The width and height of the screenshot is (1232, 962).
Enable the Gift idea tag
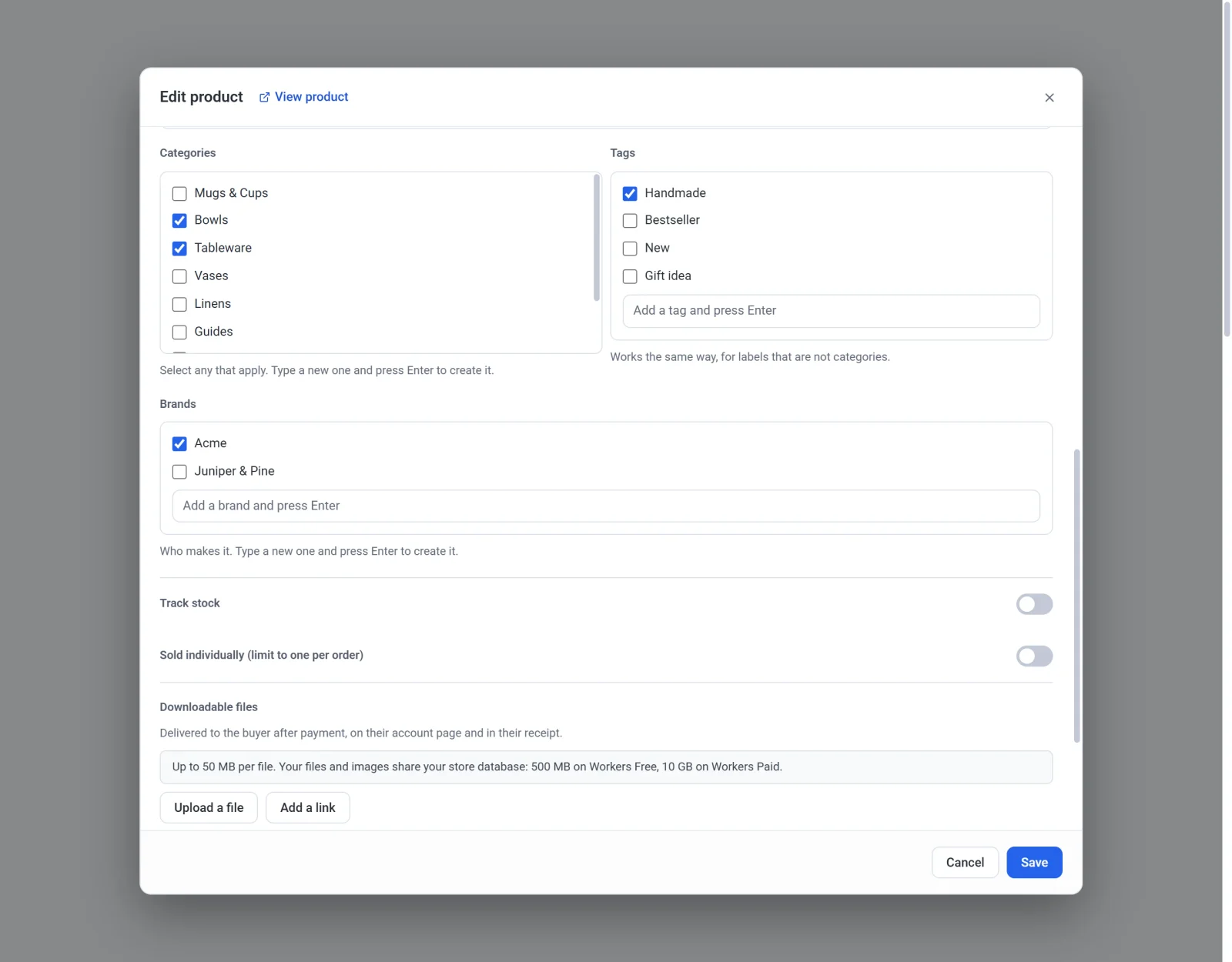click(x=630, y=276)
